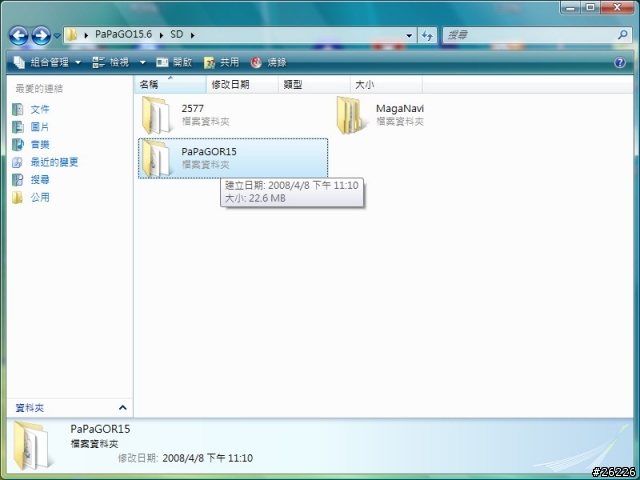Open the 組合管理 menu

[47, 62]
